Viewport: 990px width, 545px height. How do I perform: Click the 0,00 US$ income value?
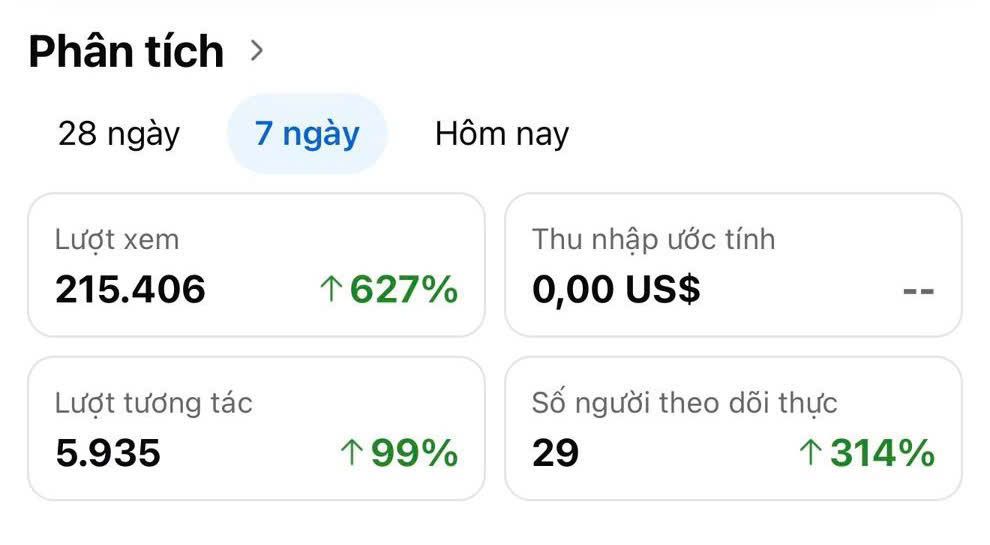coord(616,290)
